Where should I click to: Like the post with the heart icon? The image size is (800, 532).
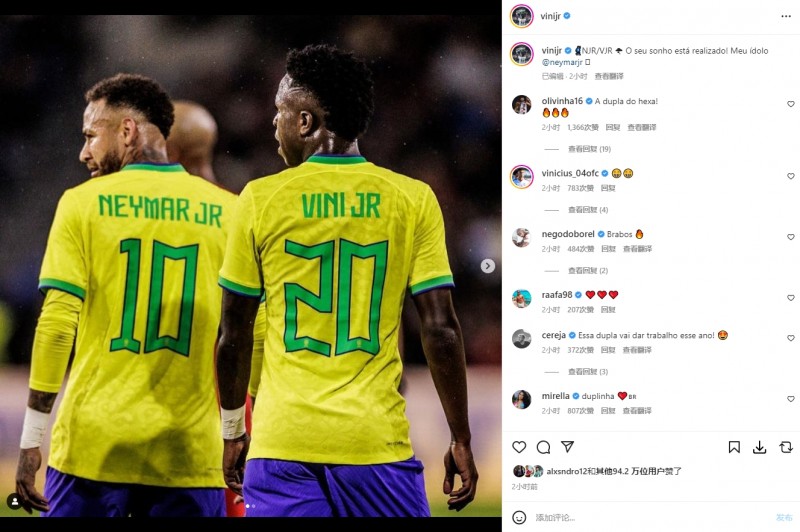[x=519, y=447]
